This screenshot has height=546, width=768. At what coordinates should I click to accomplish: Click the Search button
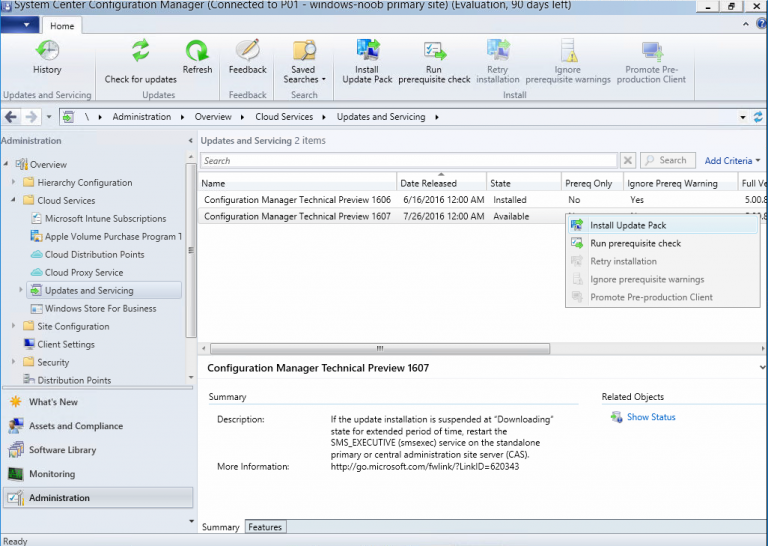click(668, 160)
